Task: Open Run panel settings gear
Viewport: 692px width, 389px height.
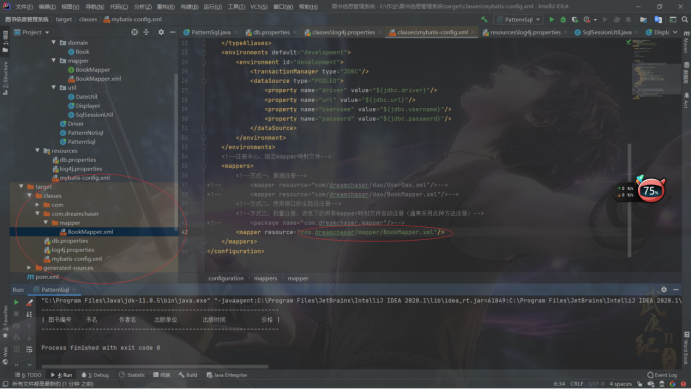Action: tap(664, 290)
